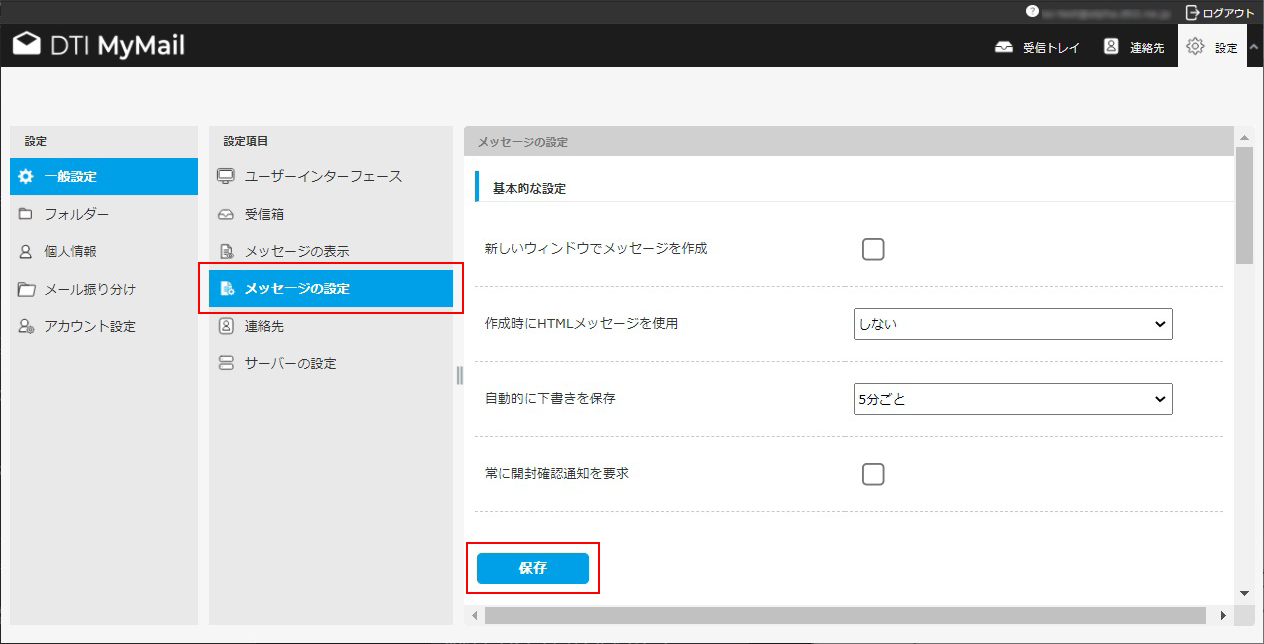Open 受信トレイ tab in top navigation
This screenshot has width=1264, height=644.
[x=1038, y=47]
